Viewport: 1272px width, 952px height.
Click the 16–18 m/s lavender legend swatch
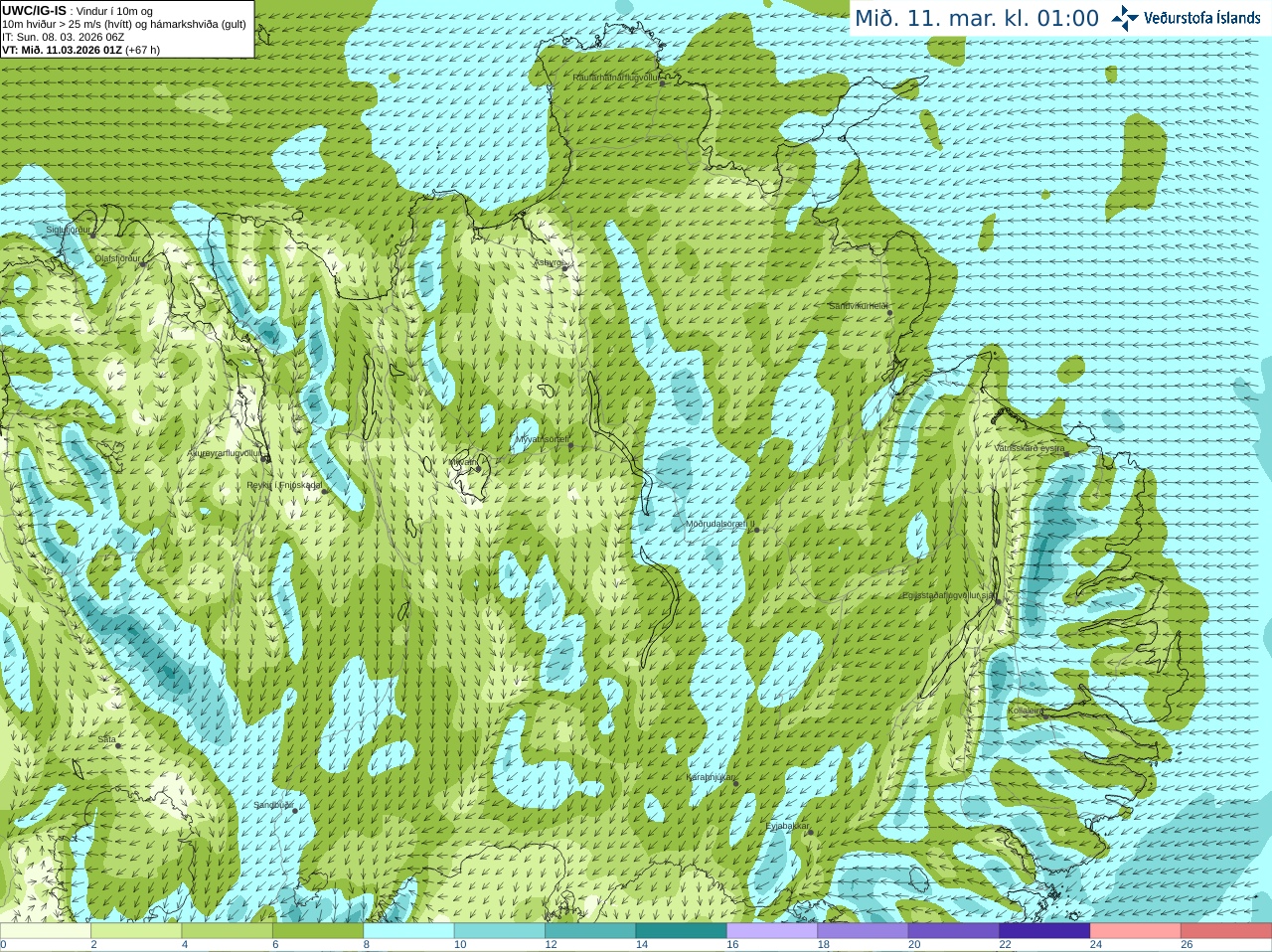pyautogui.click(x=772, y=931)
